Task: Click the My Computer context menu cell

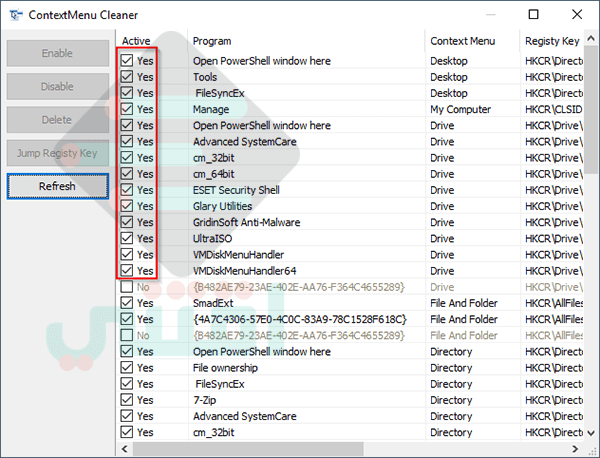Action: click(460, 109)
